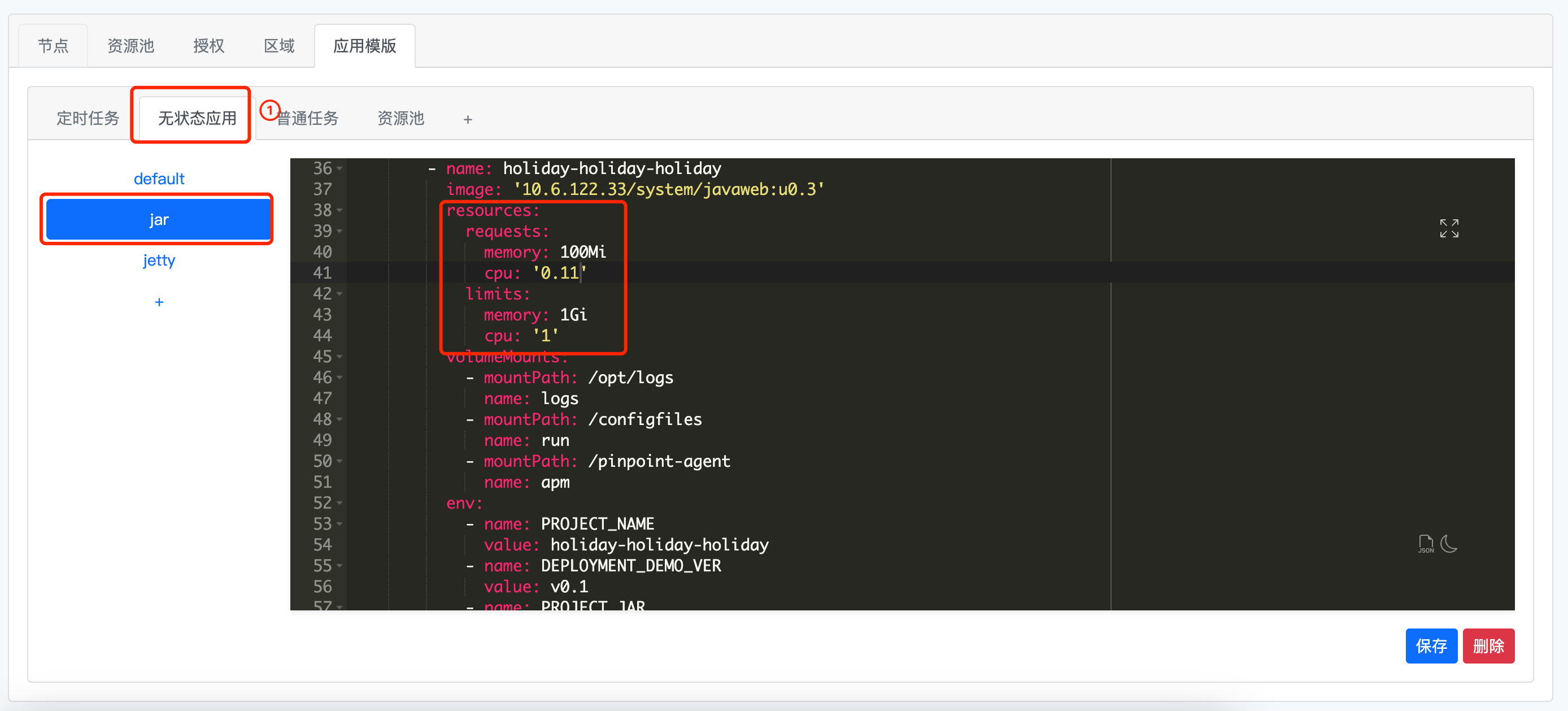Collapse the fold at line 53
1568x711 pixels.
coord(339,524)
